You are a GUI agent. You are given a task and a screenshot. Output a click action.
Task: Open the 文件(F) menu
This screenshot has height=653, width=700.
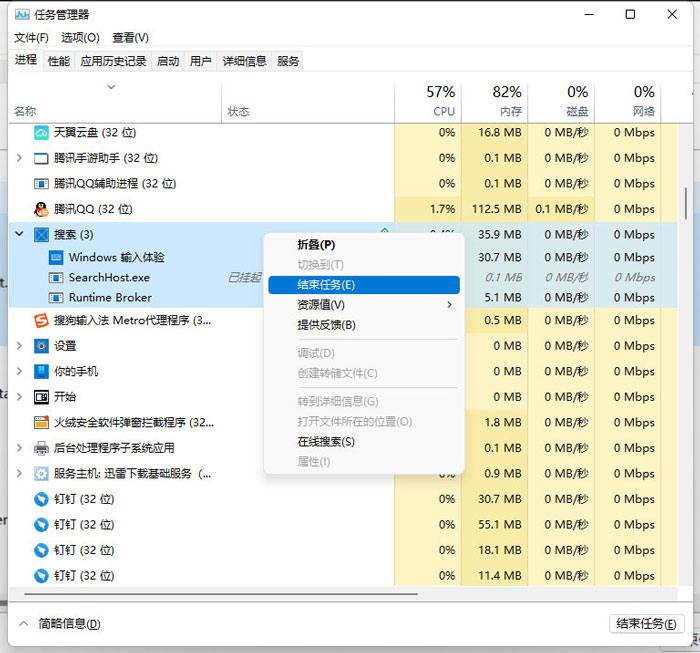pyautogui.click(x=31, y=37)
